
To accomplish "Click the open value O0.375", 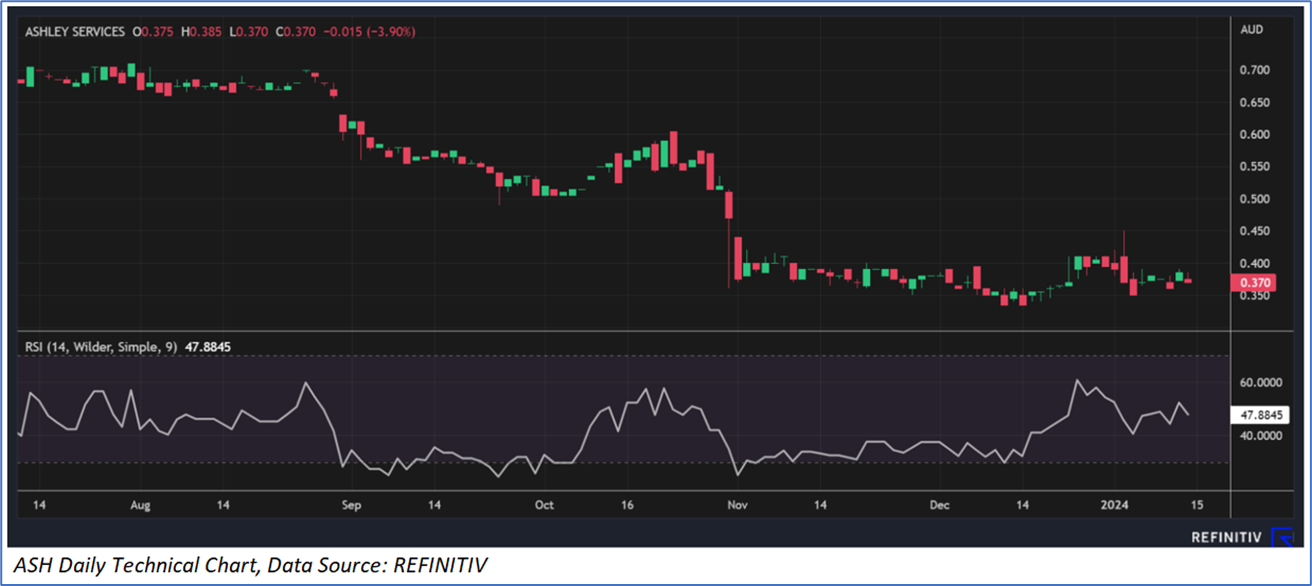I will click(154, 32).
